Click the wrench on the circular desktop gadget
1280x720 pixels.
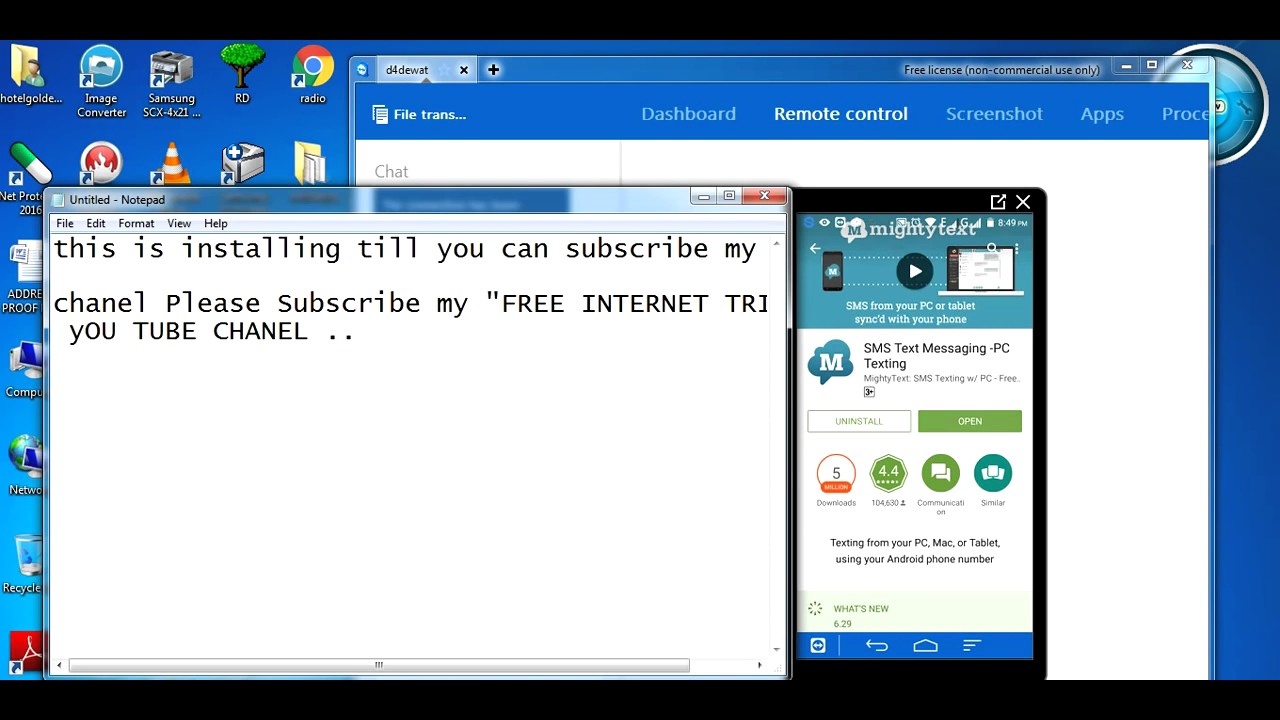(x=1245, y=106)
